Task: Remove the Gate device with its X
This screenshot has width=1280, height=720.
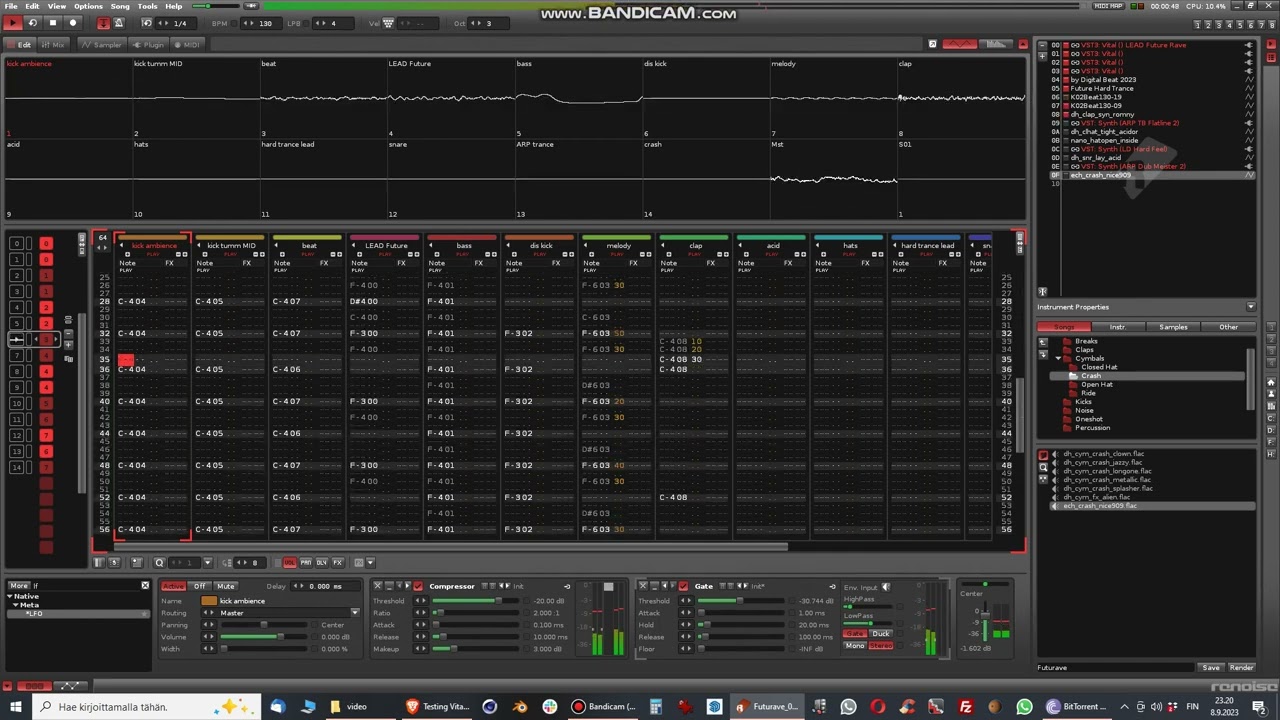Action: pyautogui.click(x=643, y=586)
